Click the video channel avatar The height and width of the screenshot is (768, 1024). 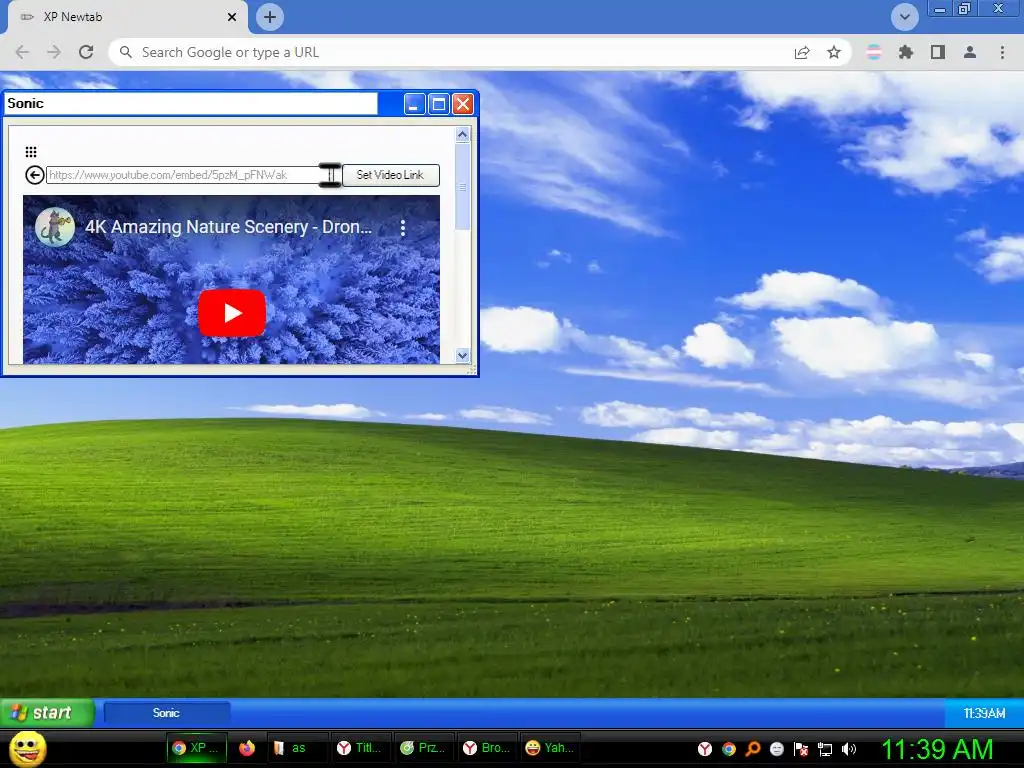point(55,227)
